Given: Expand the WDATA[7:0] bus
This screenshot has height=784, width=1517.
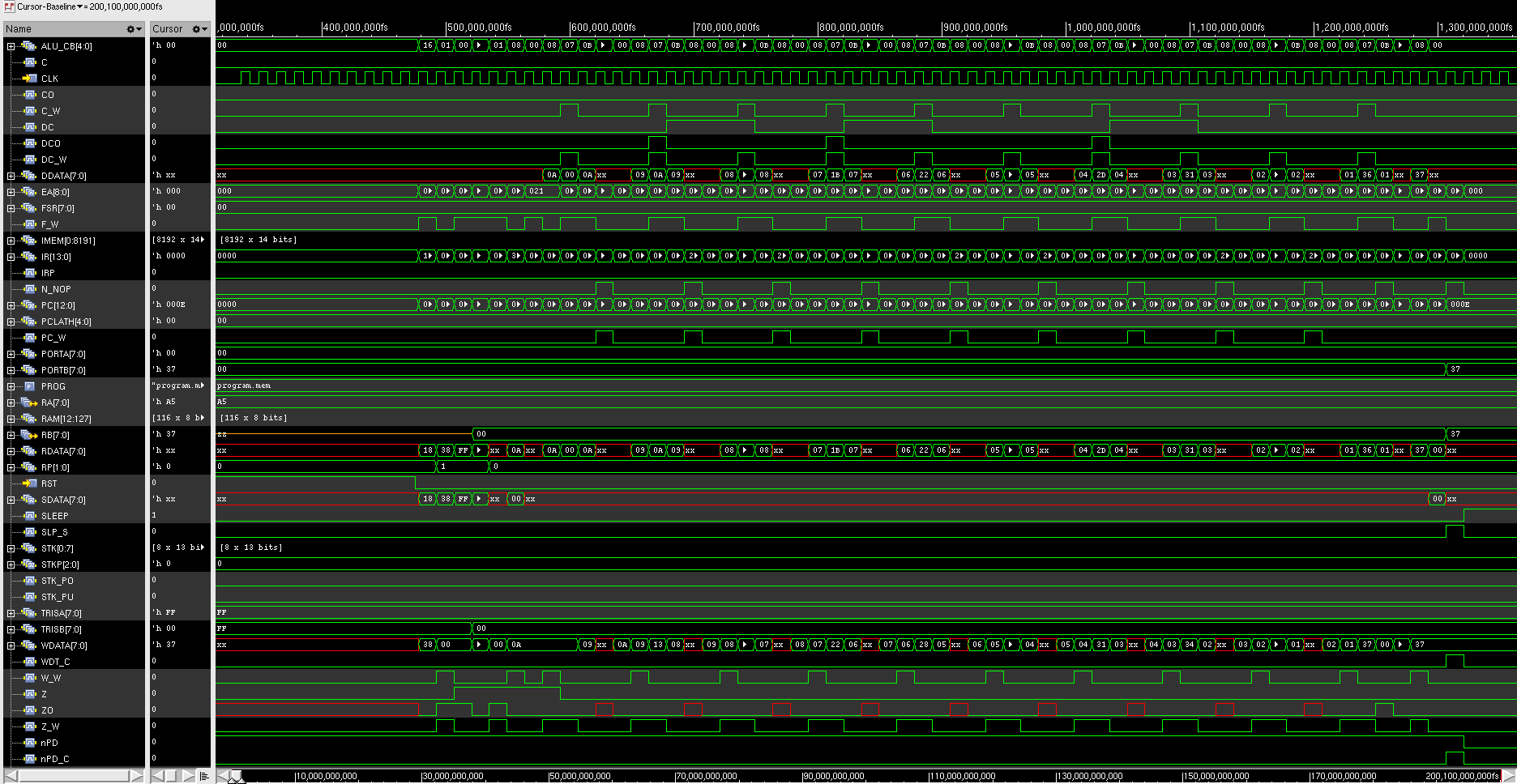Looking at the screenshot, I should (x=11, y=646).
